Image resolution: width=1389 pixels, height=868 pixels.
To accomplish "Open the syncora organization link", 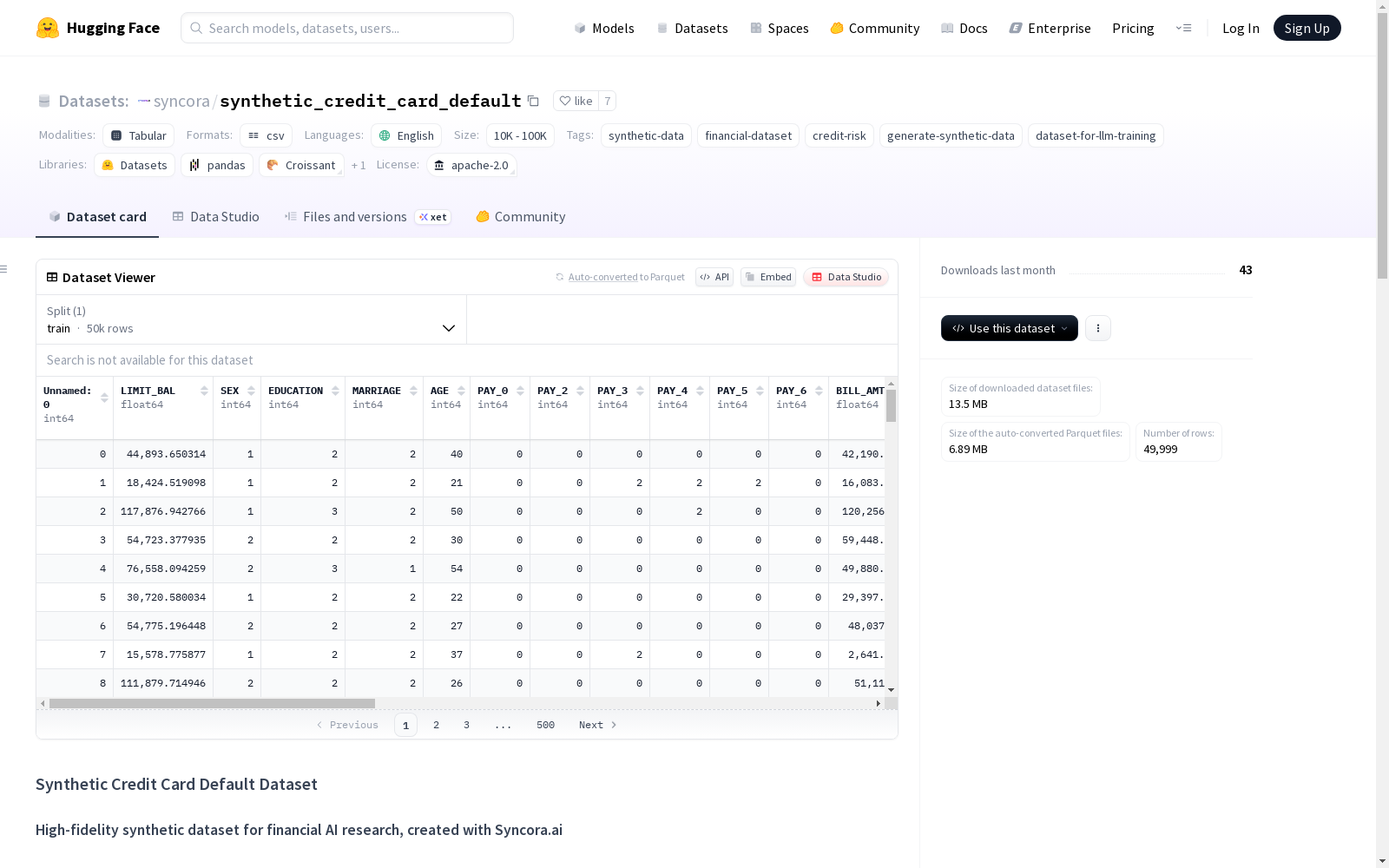I will click(181, 101).
